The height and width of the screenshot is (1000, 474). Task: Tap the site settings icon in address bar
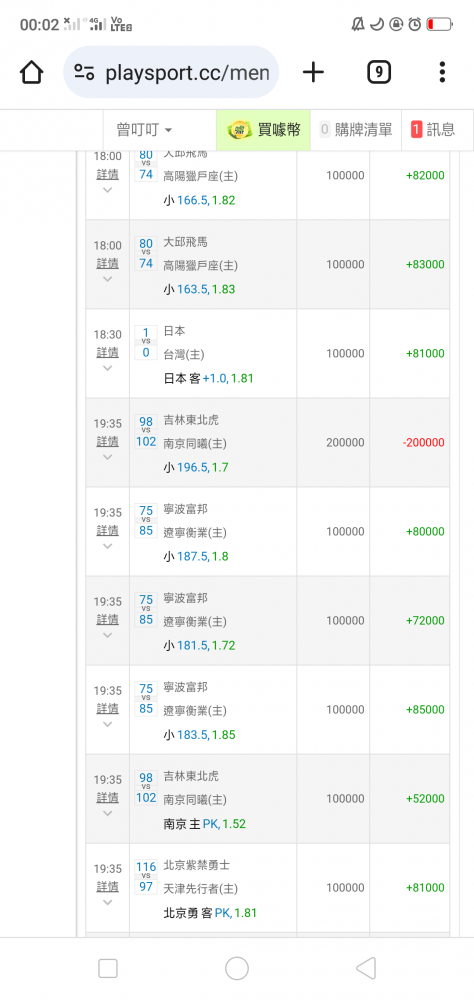coord(84,72)
